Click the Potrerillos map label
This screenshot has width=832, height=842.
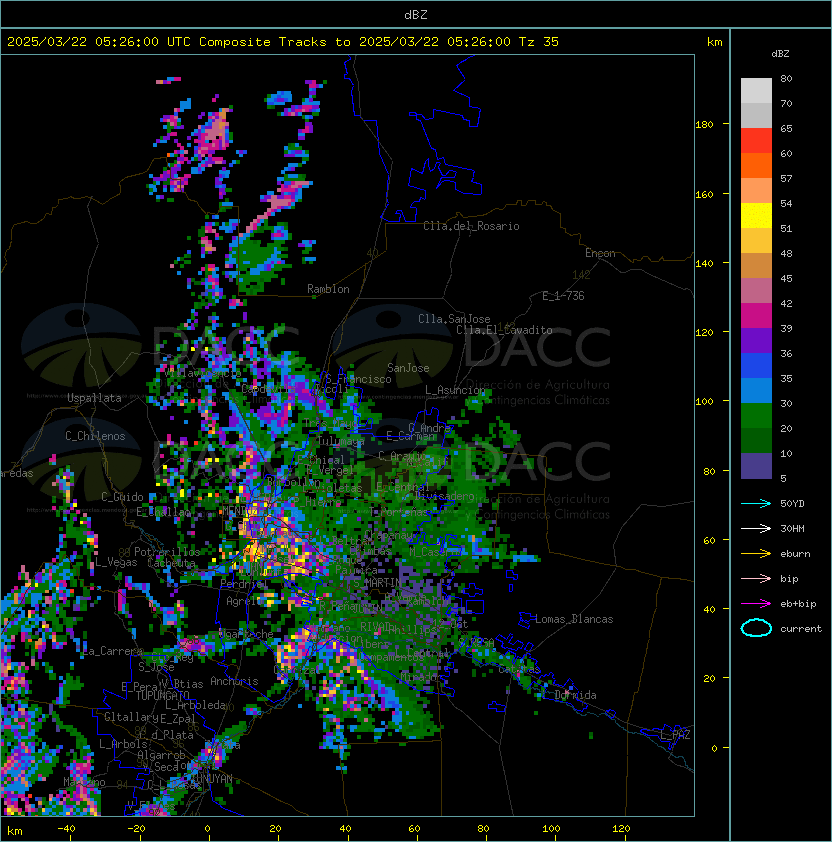coord(167,552)
